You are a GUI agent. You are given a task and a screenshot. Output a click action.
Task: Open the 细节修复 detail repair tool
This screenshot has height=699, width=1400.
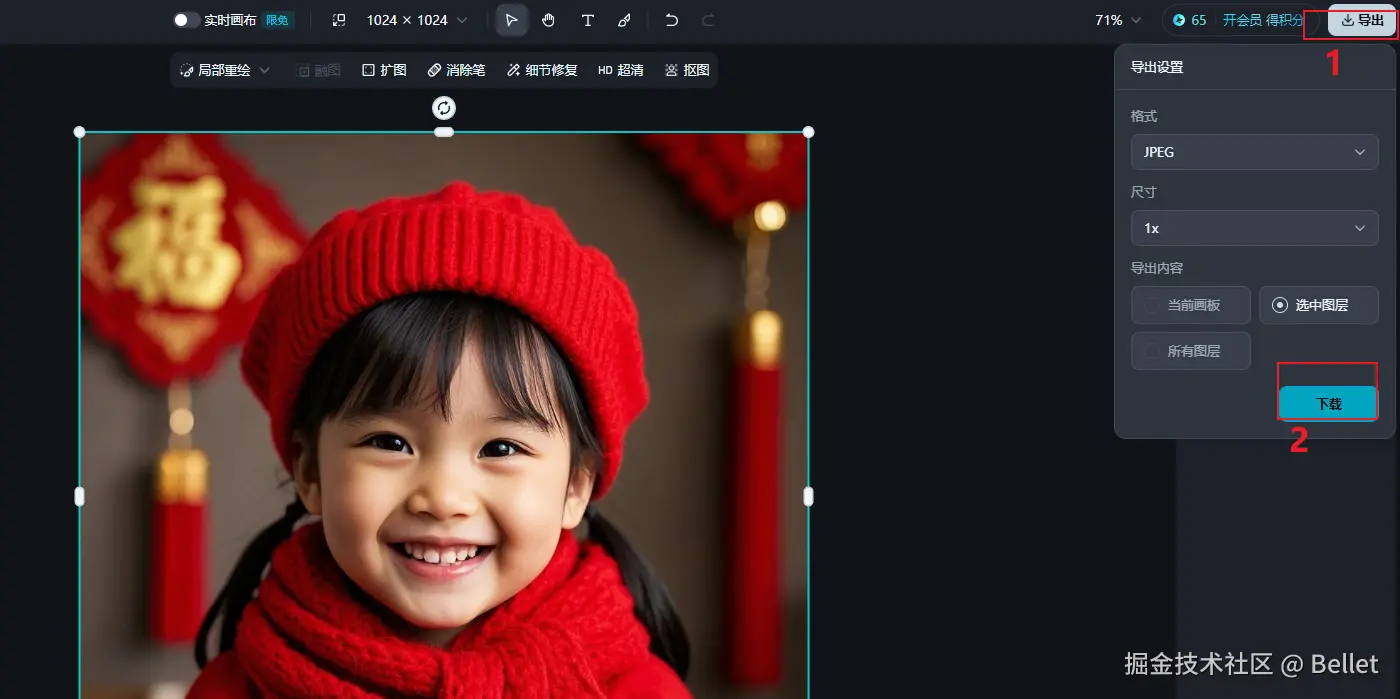point(542,70)
